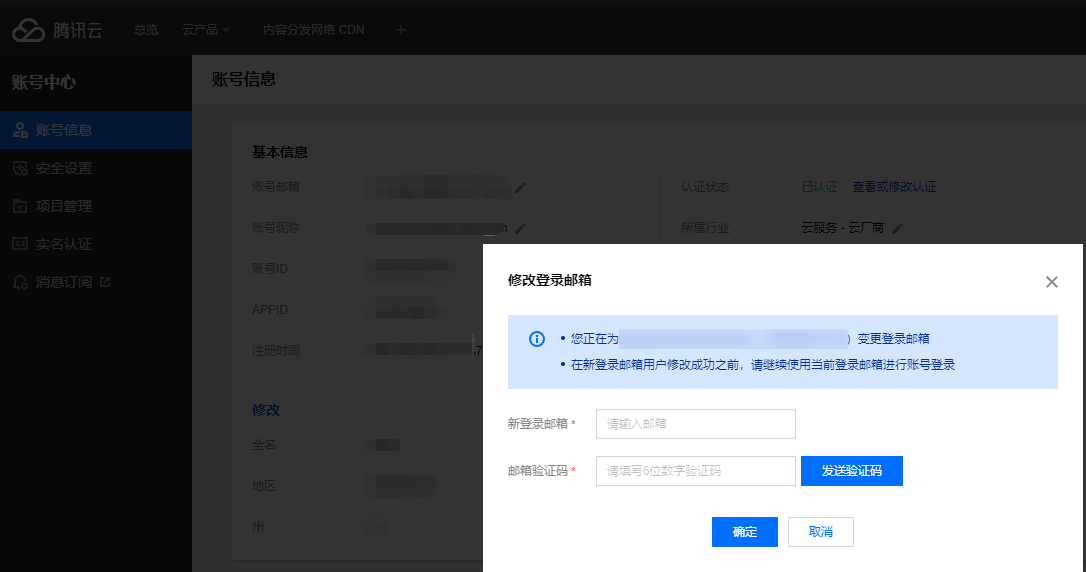Cancel with the 取消 button

[821, 532]
